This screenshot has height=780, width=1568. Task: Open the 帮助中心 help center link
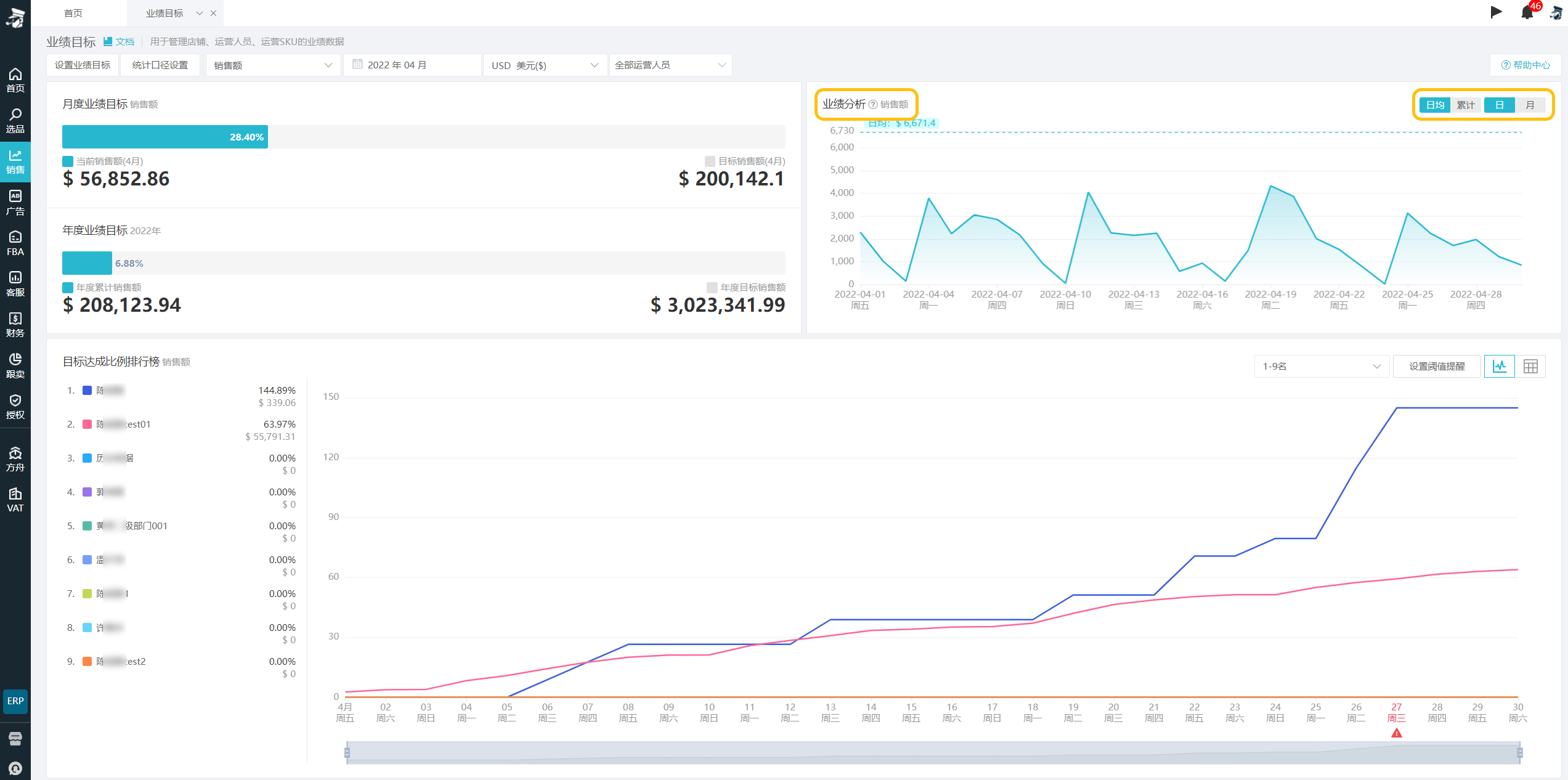tap(1525, 65)
